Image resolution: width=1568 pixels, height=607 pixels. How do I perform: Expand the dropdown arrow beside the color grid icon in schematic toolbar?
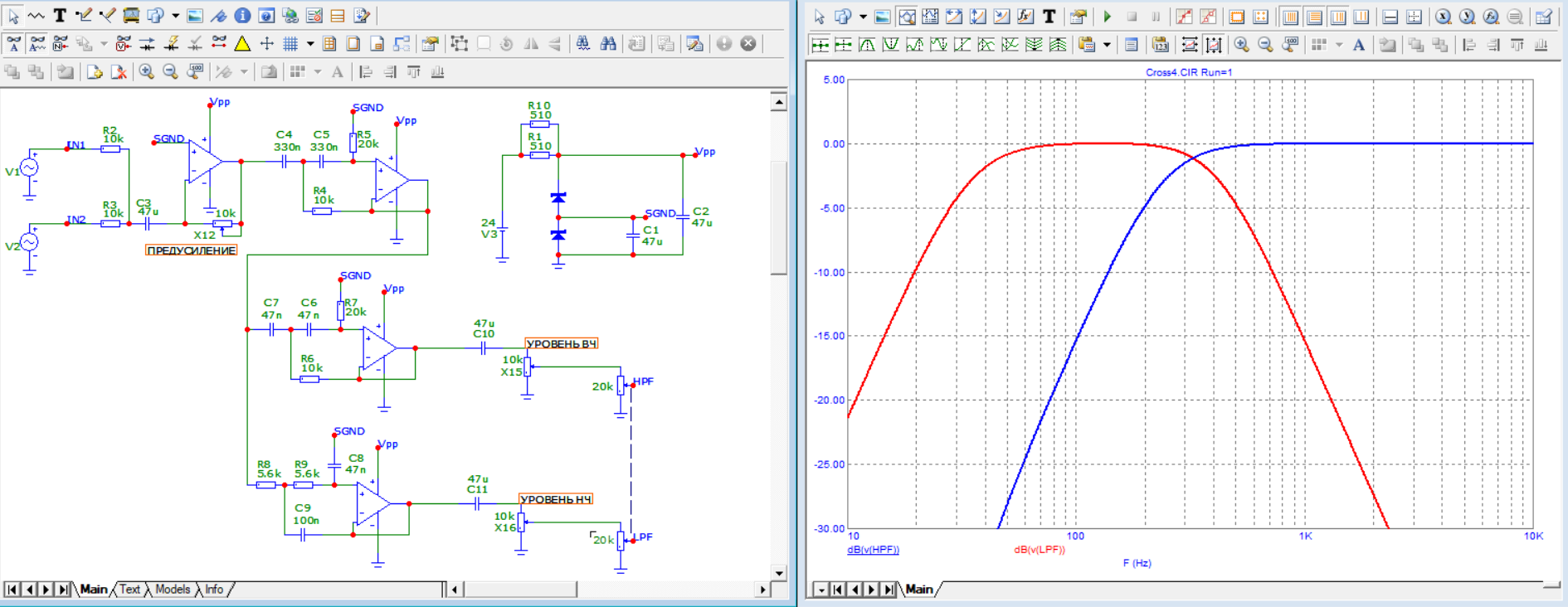(317, 72)
